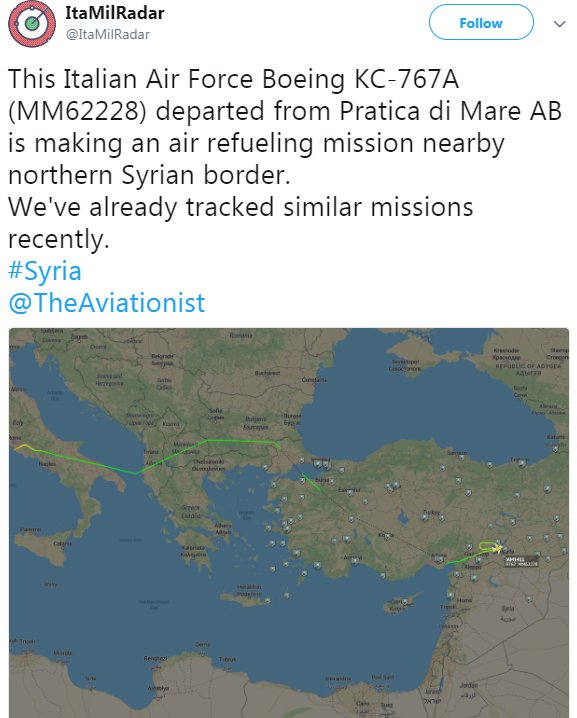Screen dimensions: 577x718
Task: Open the ItaMilRadar profile avatar
Action: [32, 23]
